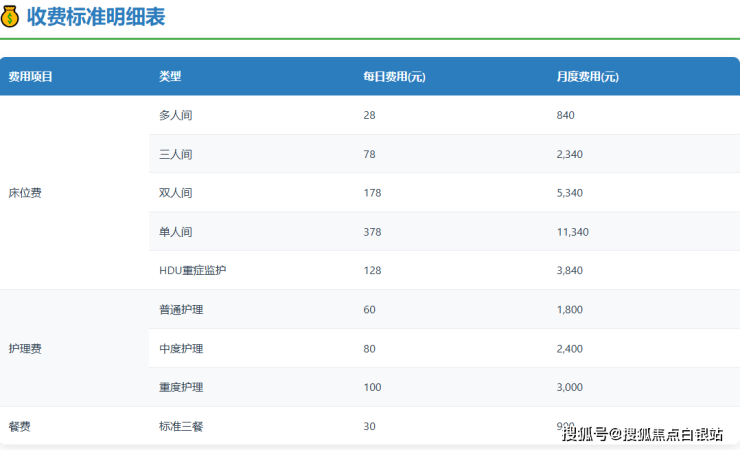Select the 三人间 row label
This screenshot has width=740, height=450.
(175, 154)
